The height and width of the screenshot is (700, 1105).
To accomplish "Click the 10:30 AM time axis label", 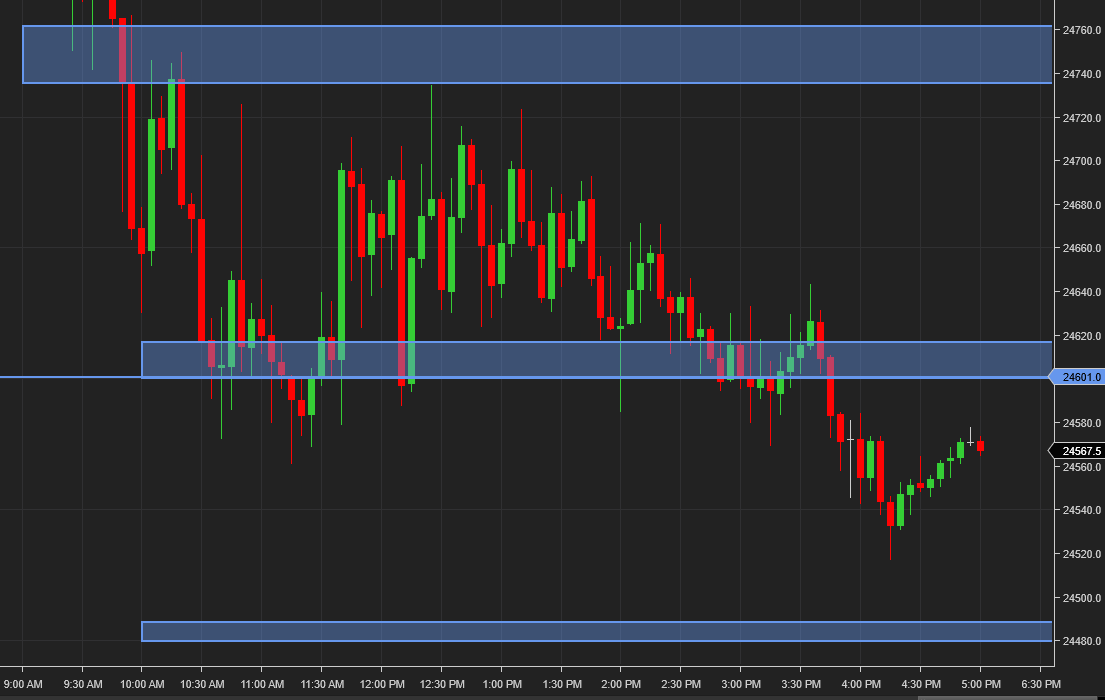I will [202, 684].
